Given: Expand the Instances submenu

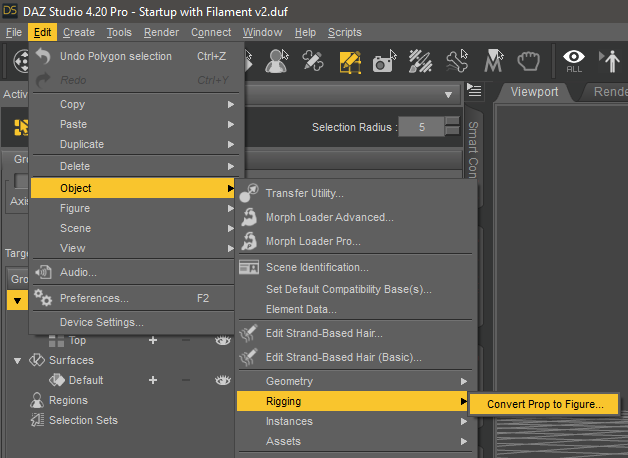Looking at the screenshot, I should coord(464,421).
